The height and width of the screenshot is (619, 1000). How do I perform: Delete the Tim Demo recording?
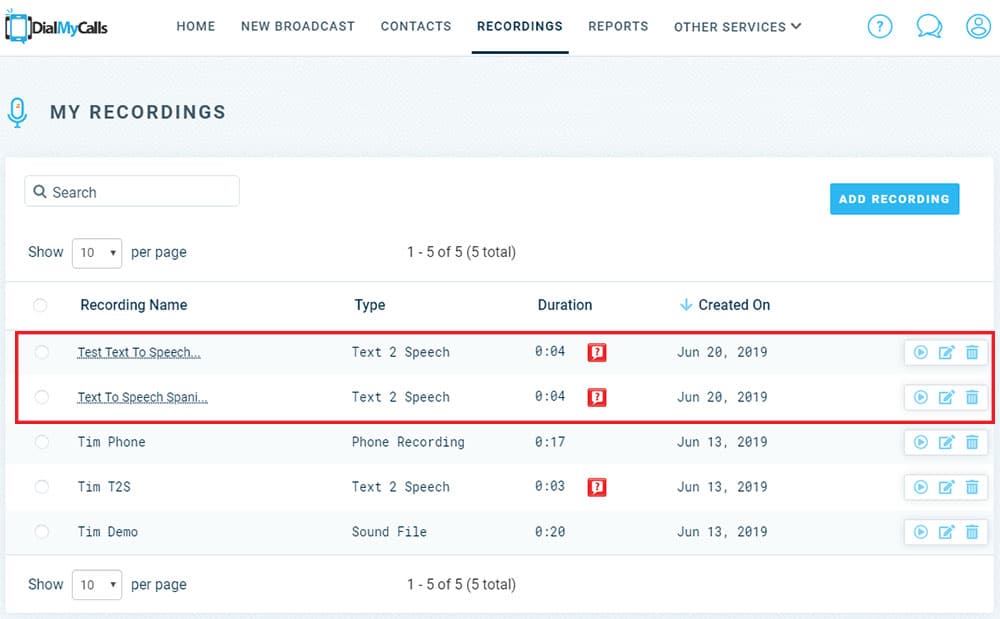(x=971, y=532)
